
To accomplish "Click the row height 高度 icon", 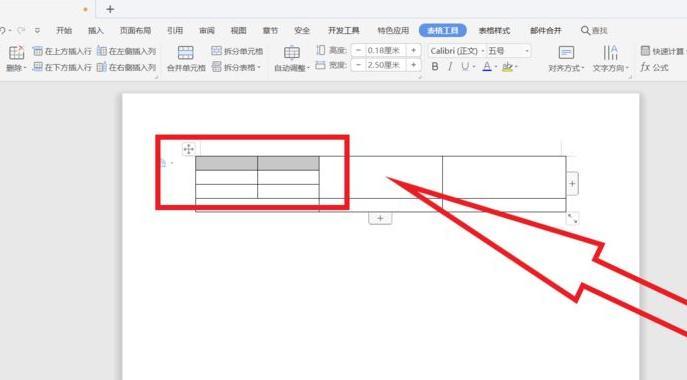I will tap(321, 50).
